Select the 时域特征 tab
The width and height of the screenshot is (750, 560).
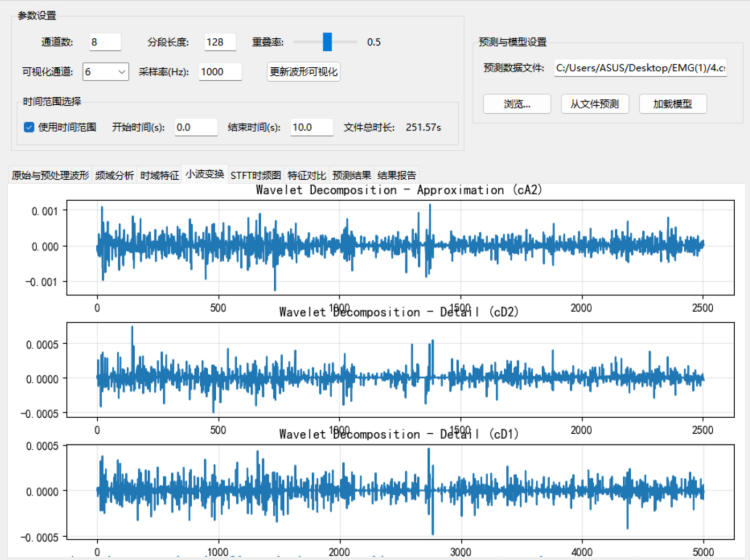pyautogui.click(x=159, y=175)
